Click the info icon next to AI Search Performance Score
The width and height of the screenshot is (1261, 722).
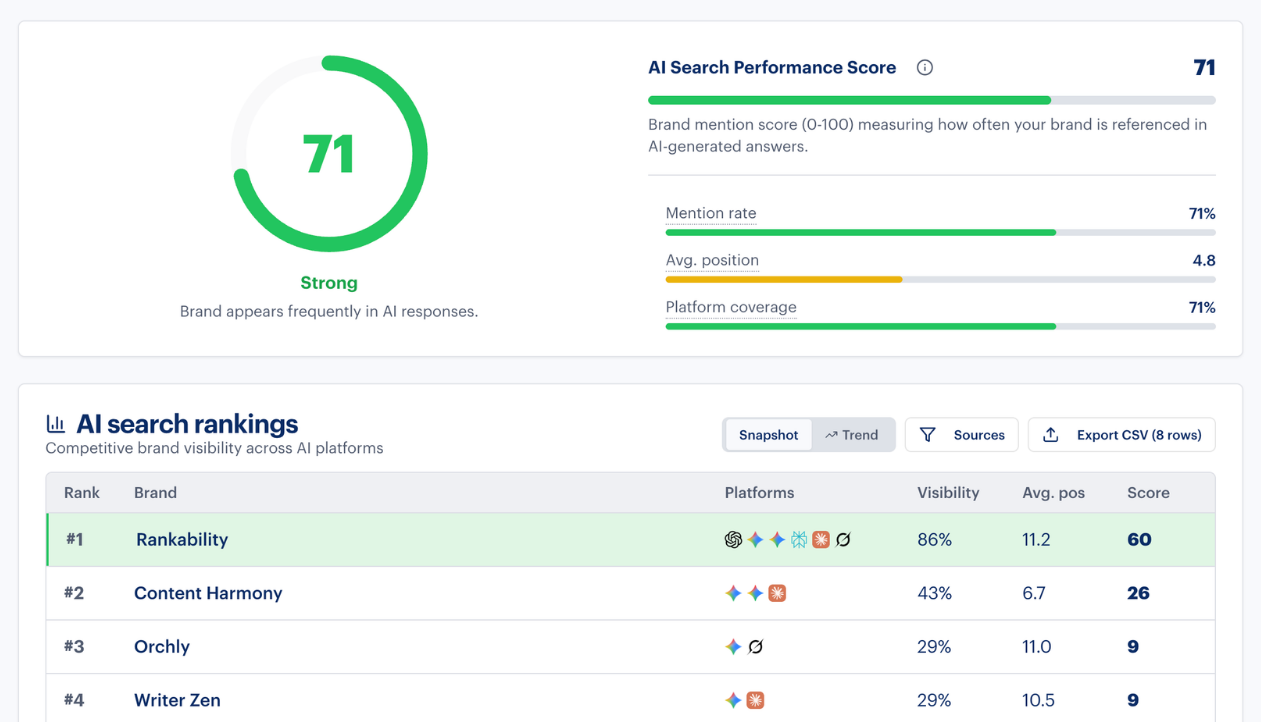tap(924, 67)
